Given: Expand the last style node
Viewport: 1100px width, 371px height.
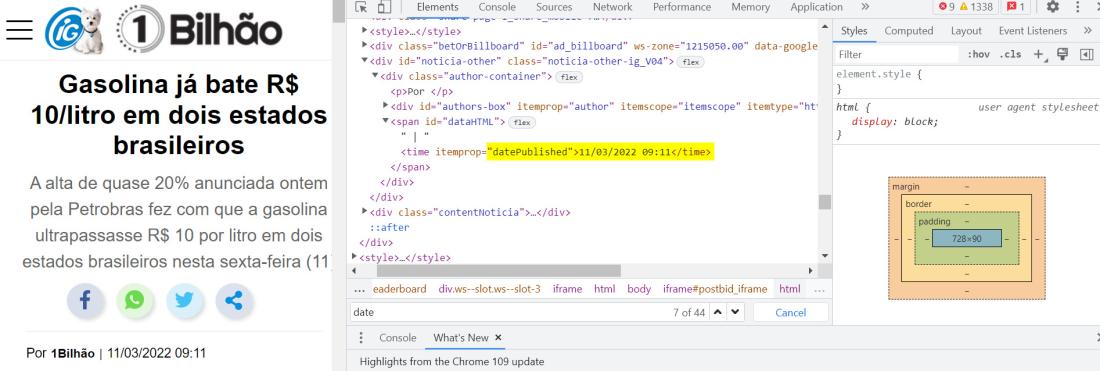Looking at the screenshot, I should coord(354,257).
